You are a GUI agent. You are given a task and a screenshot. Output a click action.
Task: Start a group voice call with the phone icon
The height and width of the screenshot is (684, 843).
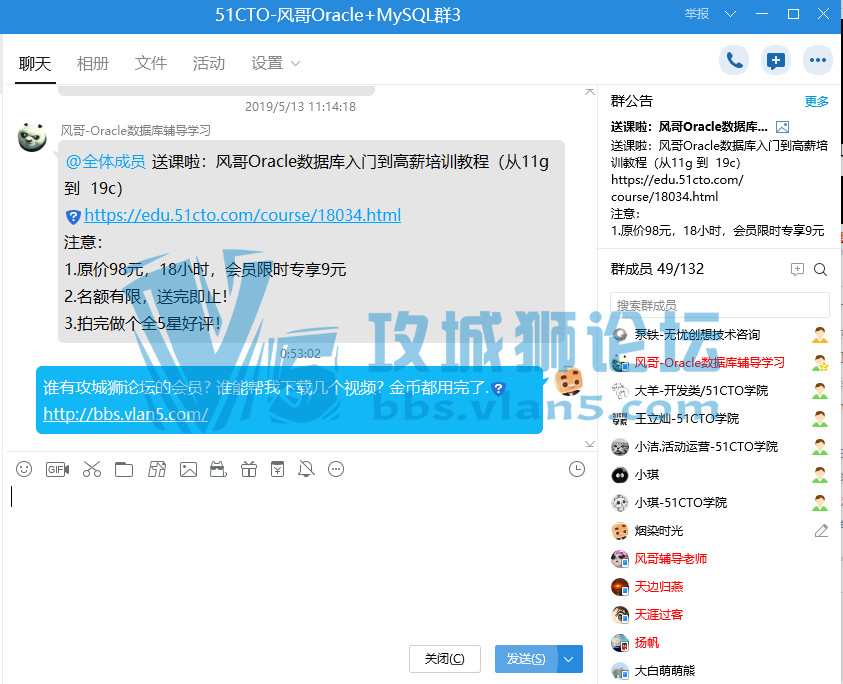[x=734, y=60]
